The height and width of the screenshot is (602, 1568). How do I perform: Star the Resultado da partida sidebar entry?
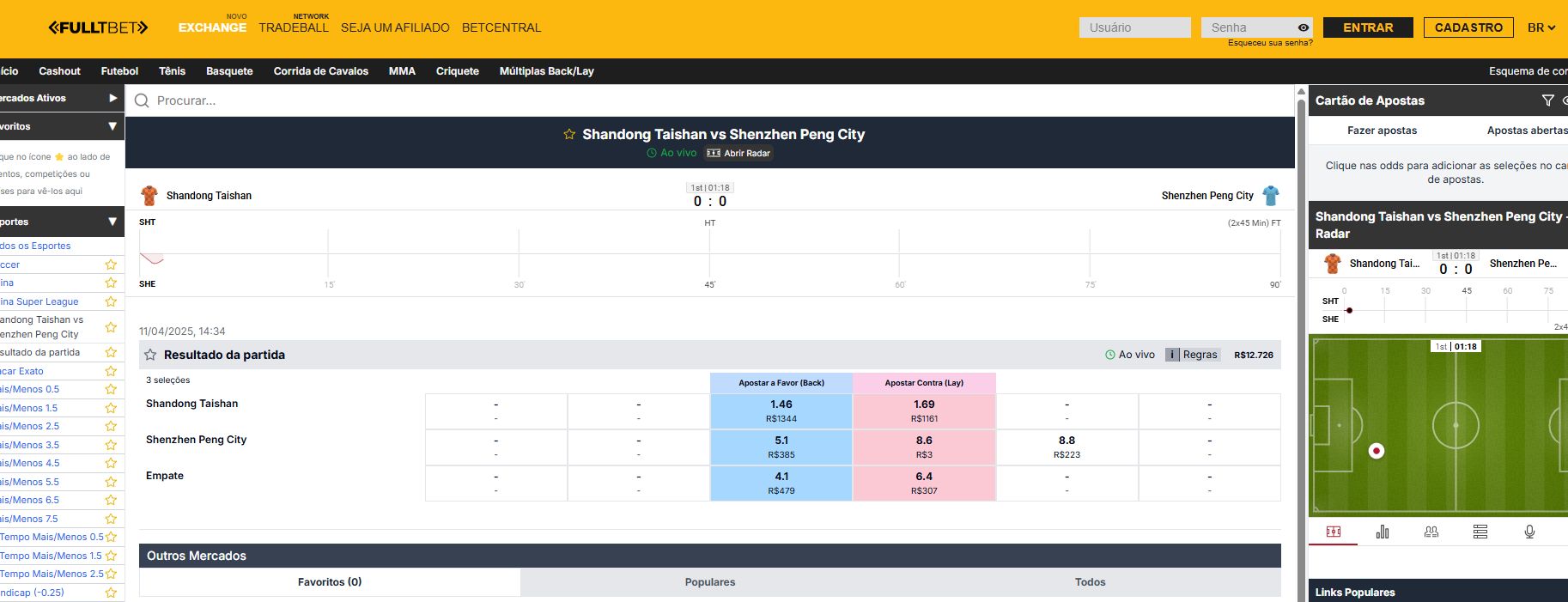click(111, 352)
